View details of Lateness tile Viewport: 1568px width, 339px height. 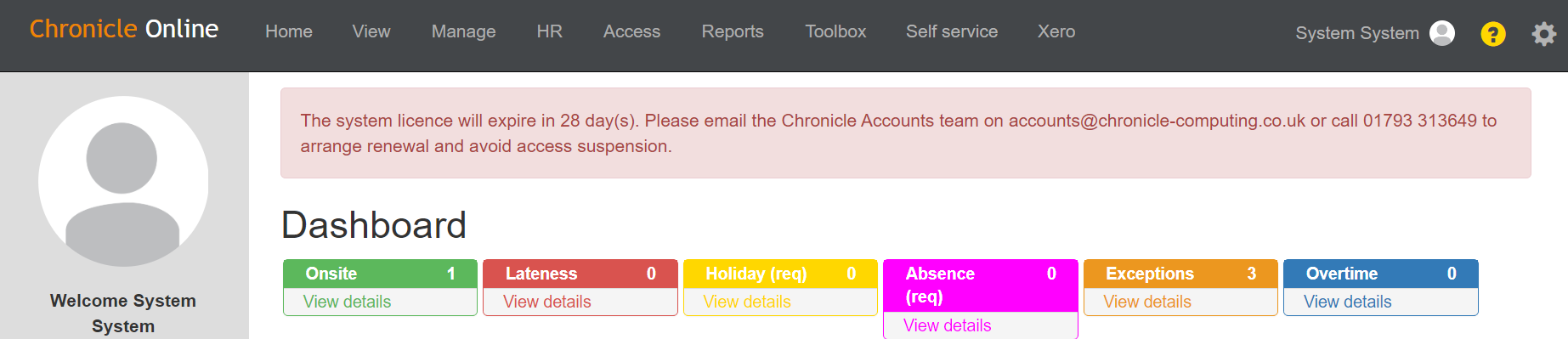(546, 302)
